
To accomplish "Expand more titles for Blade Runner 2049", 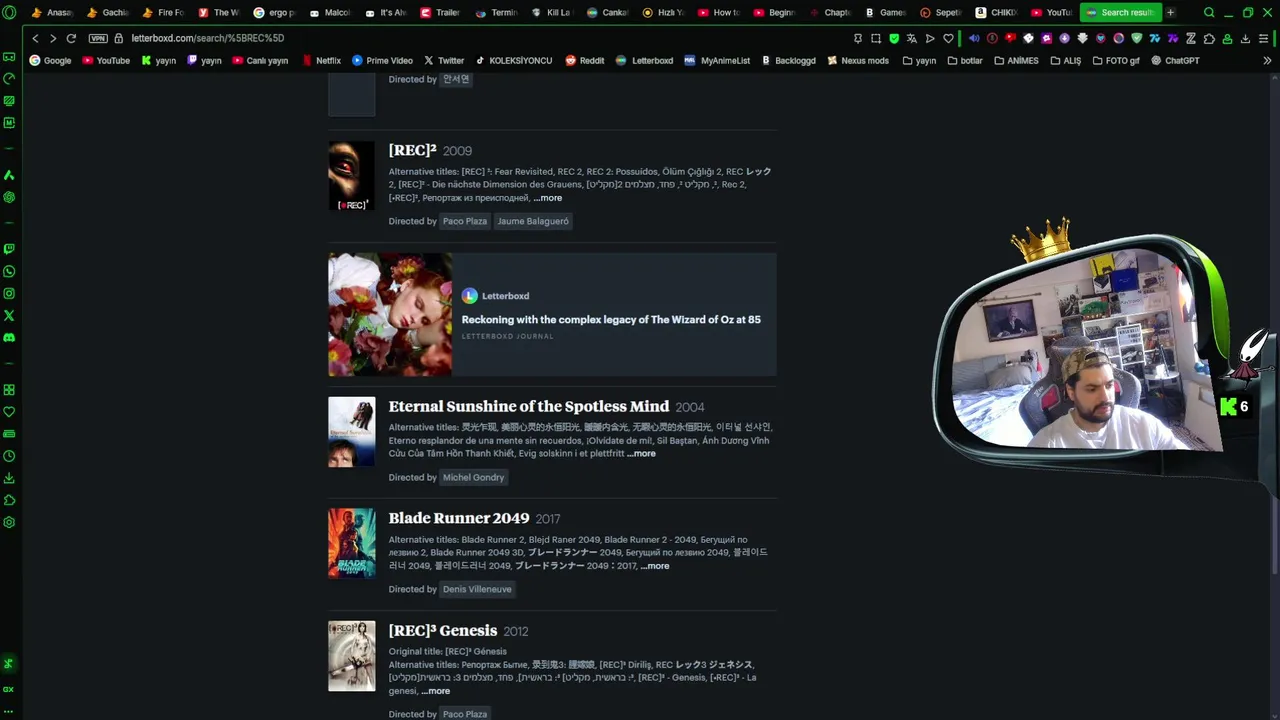I will (655, 566).
